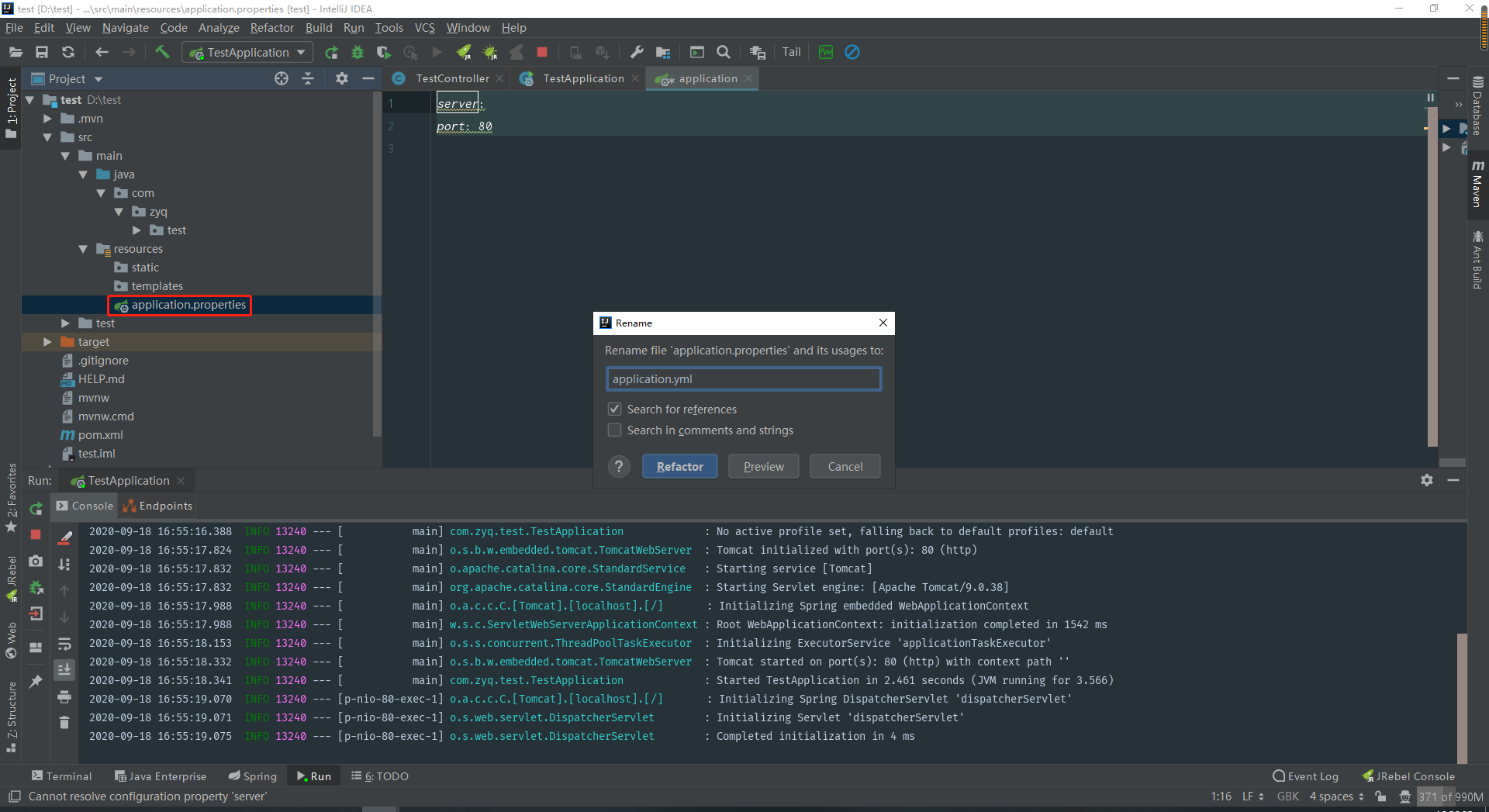Image resolution: width=1489 pixels, height=812 pixels.
Task: Collapse the src folder
Action: tap(47, 137)
